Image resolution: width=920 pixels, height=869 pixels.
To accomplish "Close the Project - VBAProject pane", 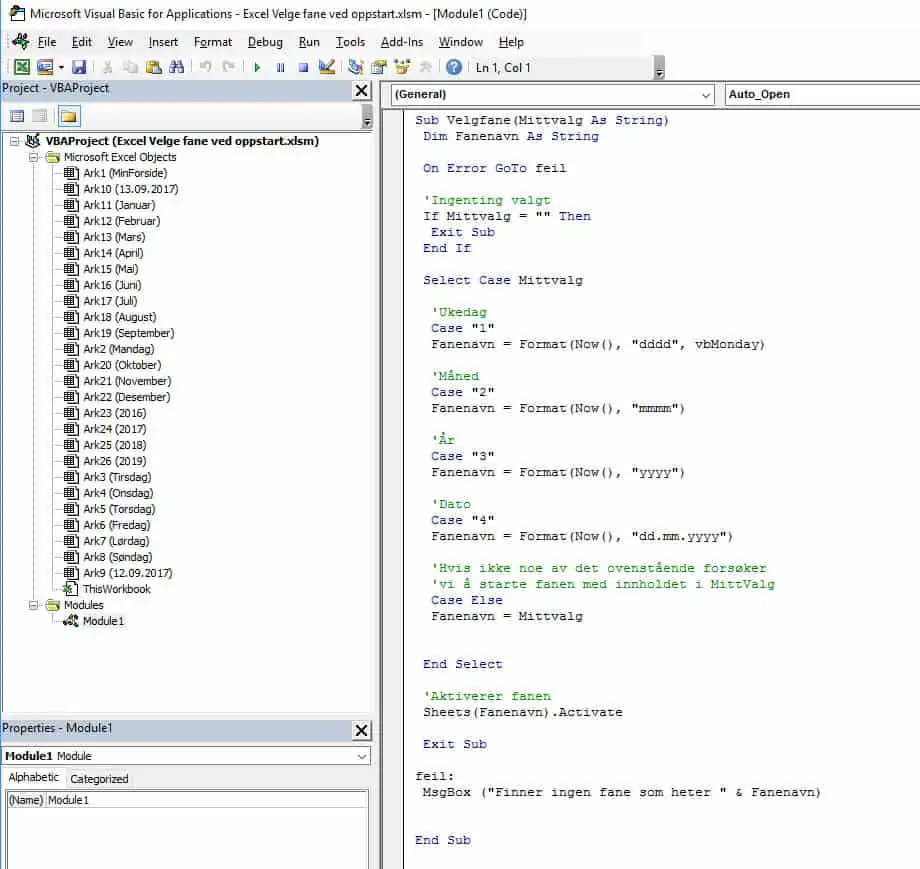I will tap(361, 90).
